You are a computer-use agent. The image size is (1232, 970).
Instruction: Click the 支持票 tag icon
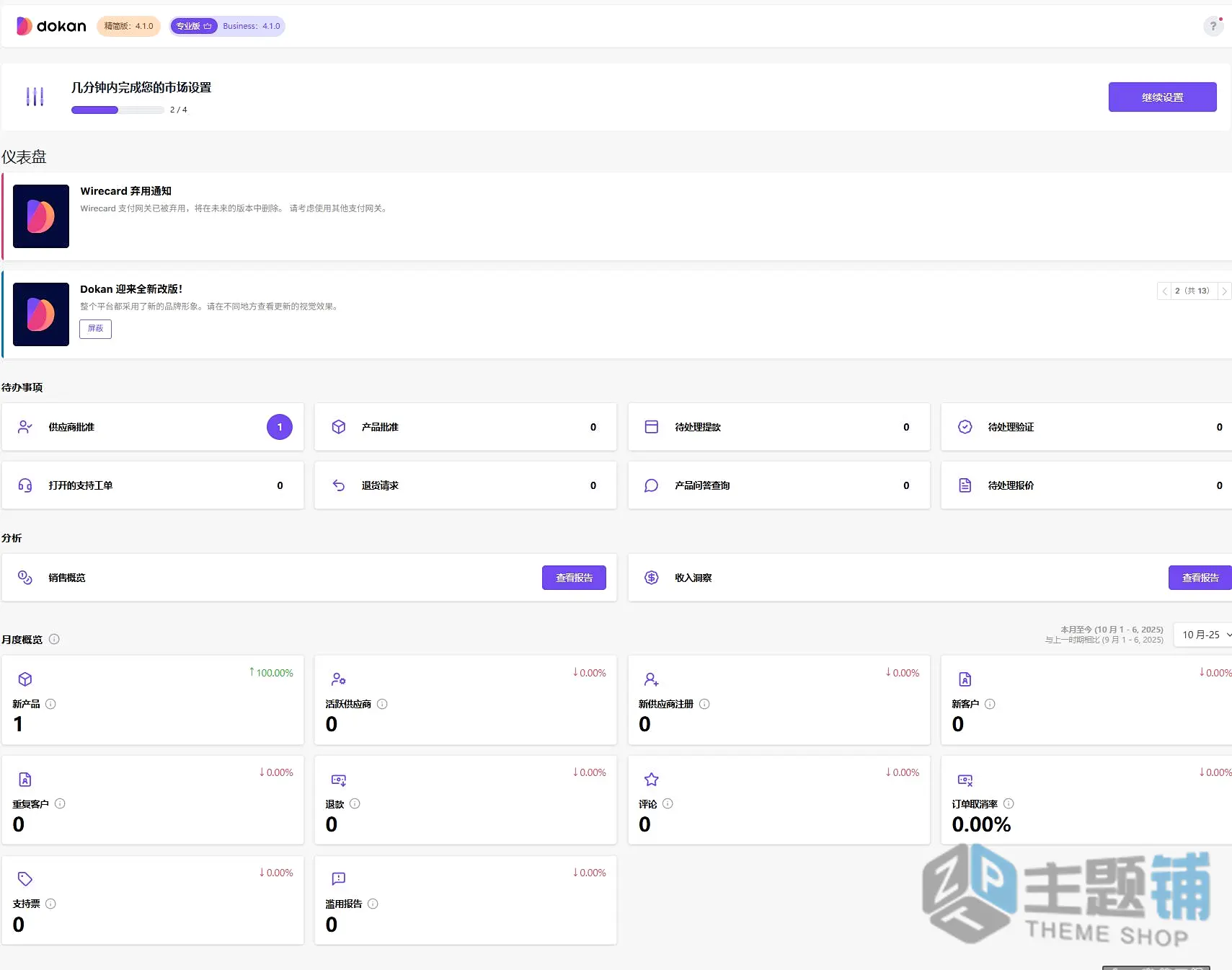25,879
